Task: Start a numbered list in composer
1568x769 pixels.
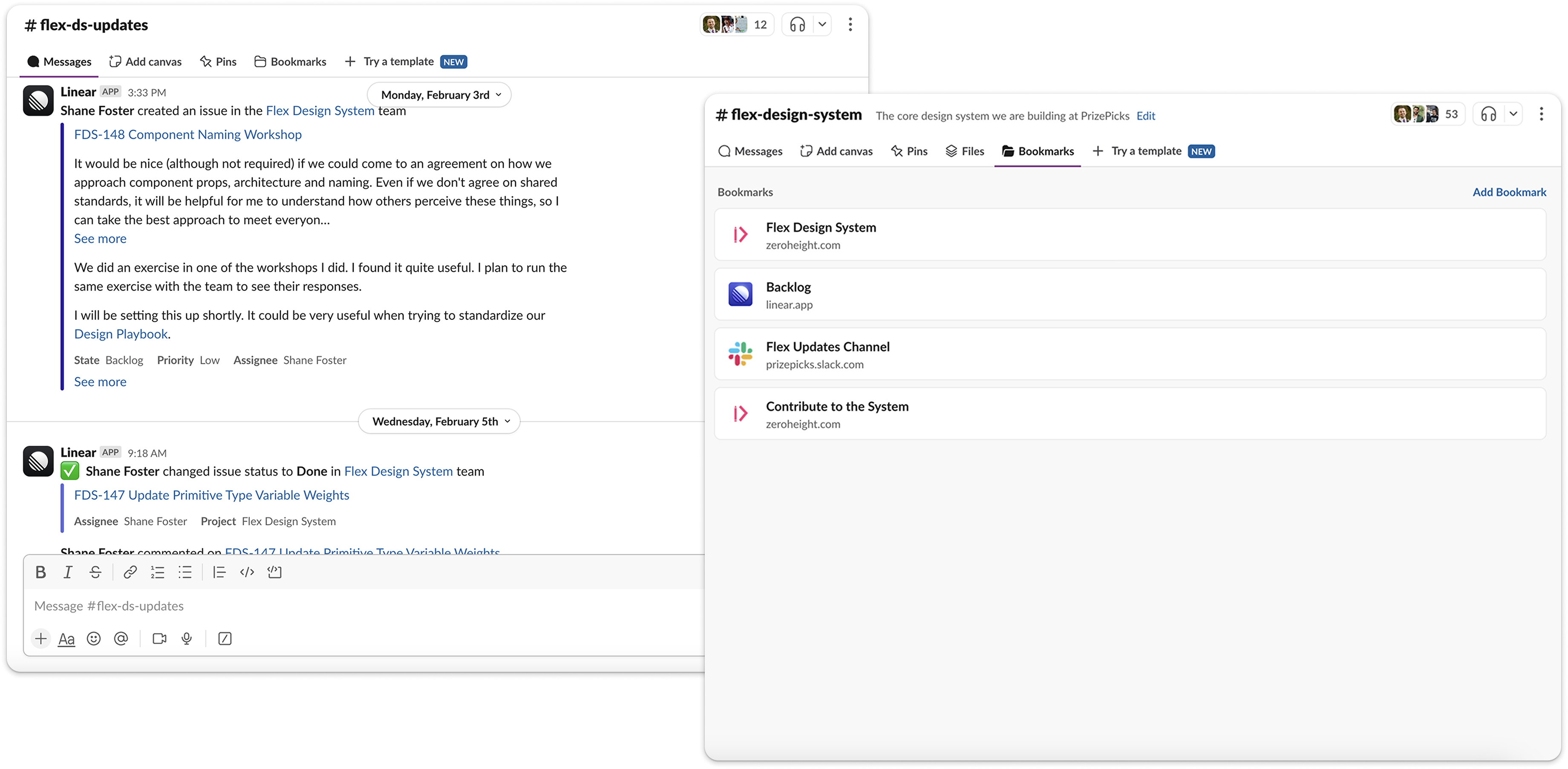Action: [157, 572]
